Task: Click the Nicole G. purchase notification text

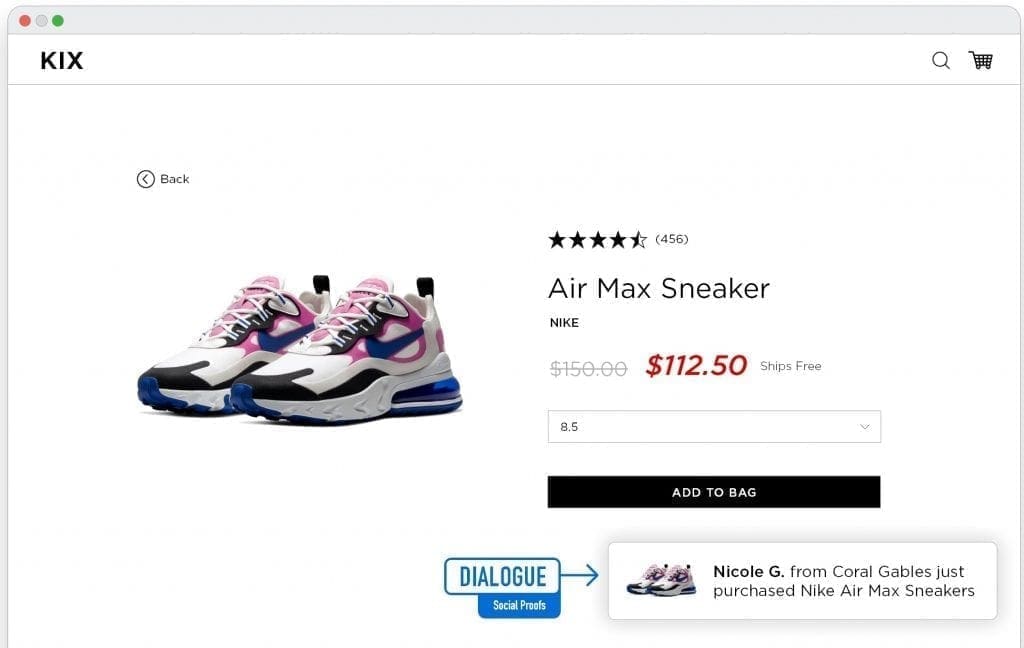Action: click(843, 581)
